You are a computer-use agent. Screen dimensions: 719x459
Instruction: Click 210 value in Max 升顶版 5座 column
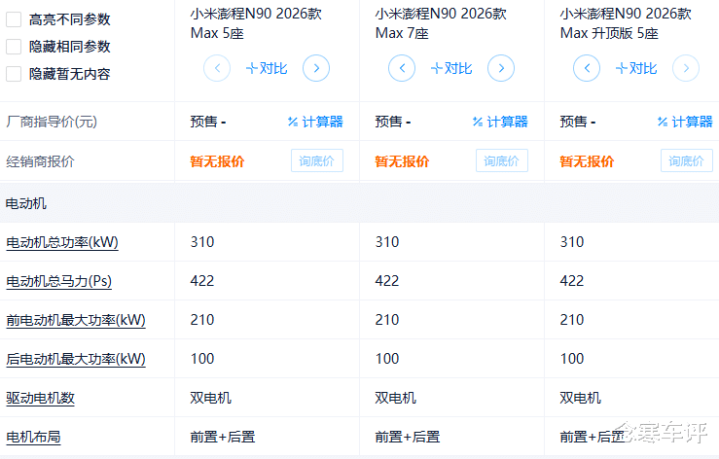(x=572, y=320)
